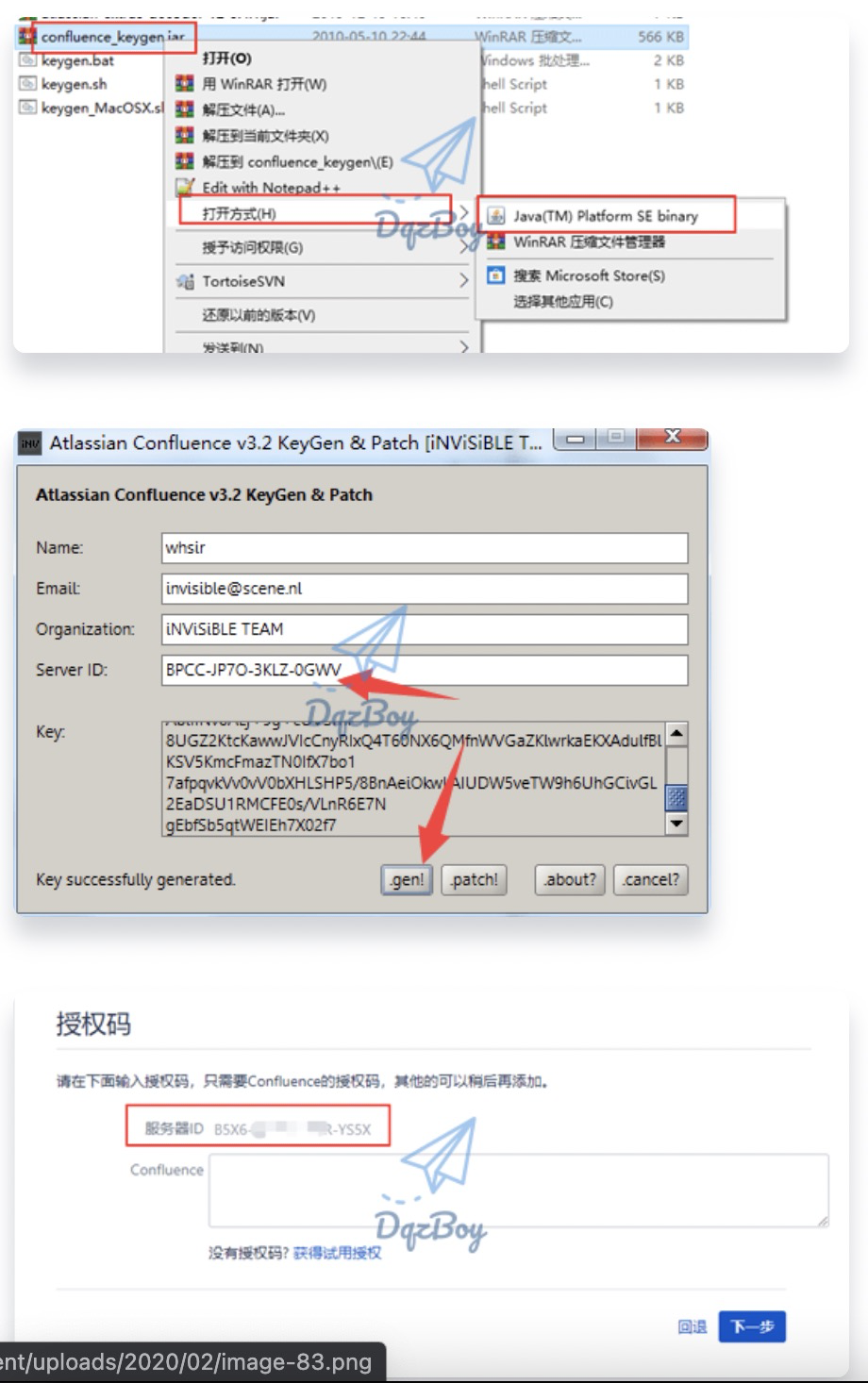Viewport: 868px width, 1383px height.
Task: Click the Organization input field
Action: [425, 629]
